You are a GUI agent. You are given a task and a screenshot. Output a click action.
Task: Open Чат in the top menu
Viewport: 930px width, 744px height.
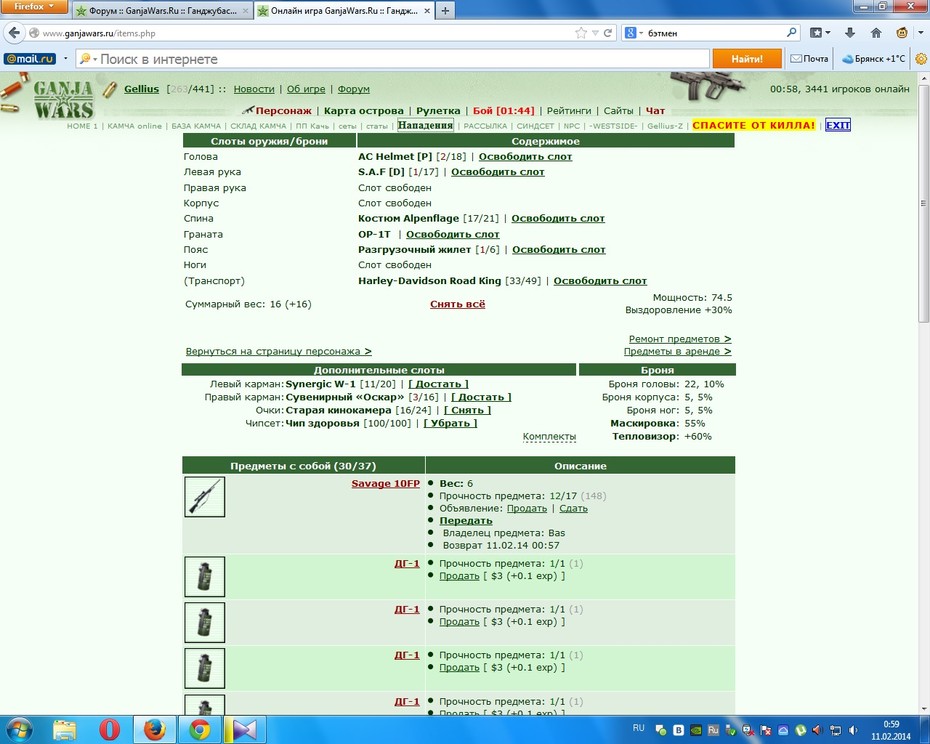655,110
